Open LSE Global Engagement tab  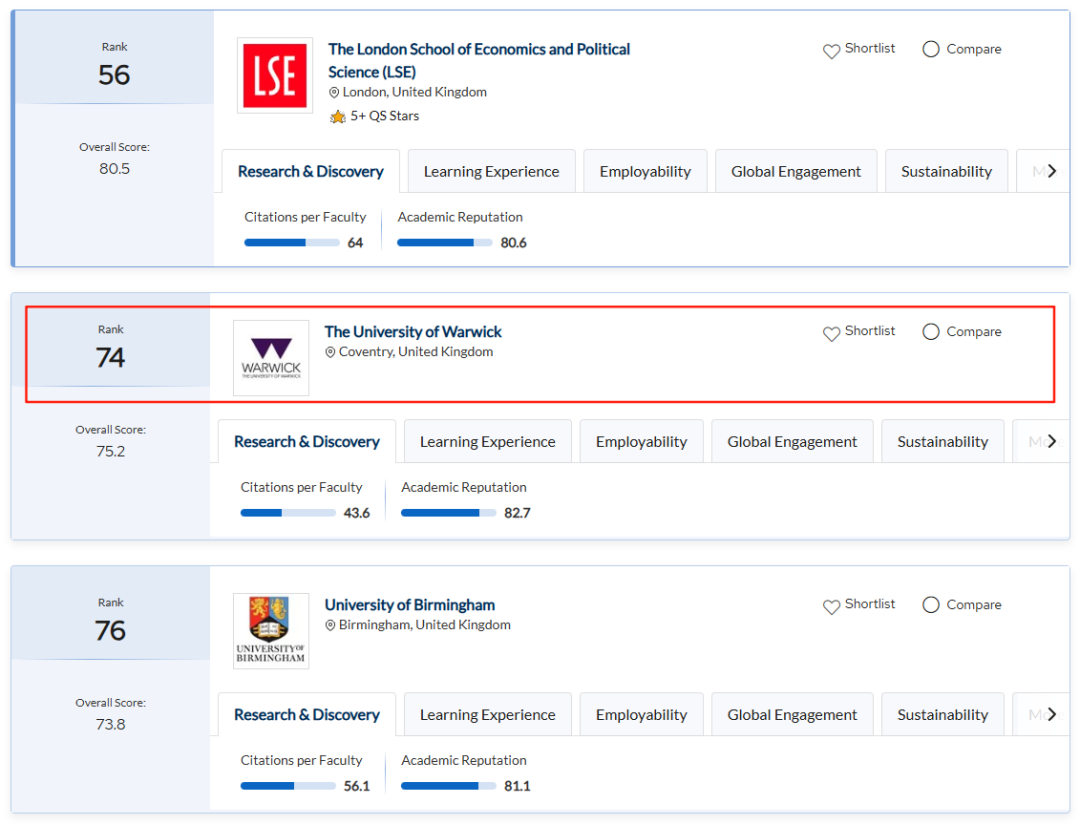[796, 171]
